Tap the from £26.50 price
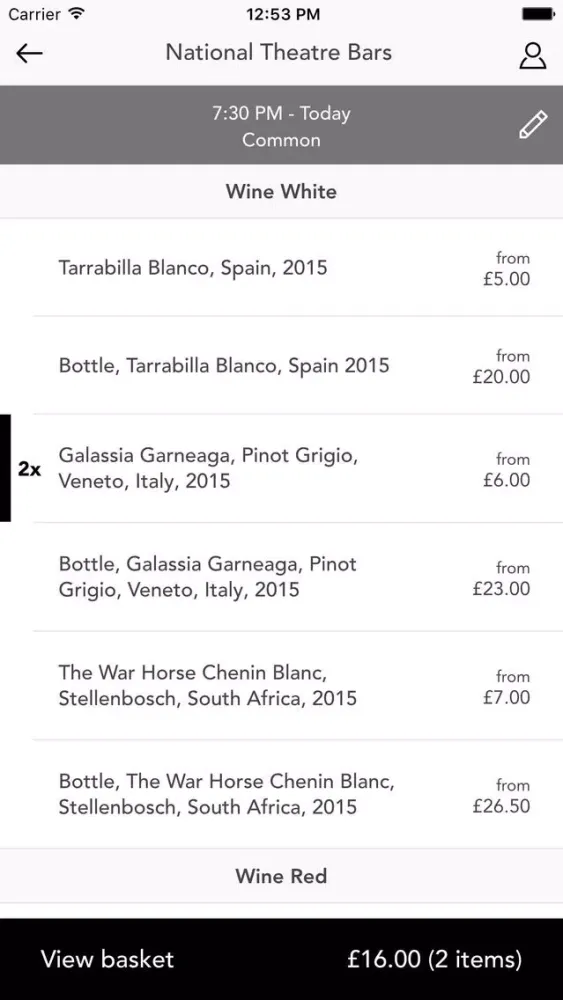 click(x=501, y=795)
